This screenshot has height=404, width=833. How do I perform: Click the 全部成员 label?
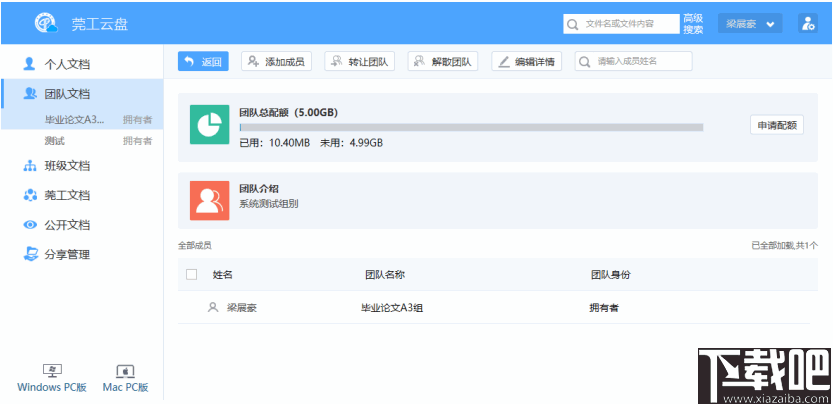194,246
